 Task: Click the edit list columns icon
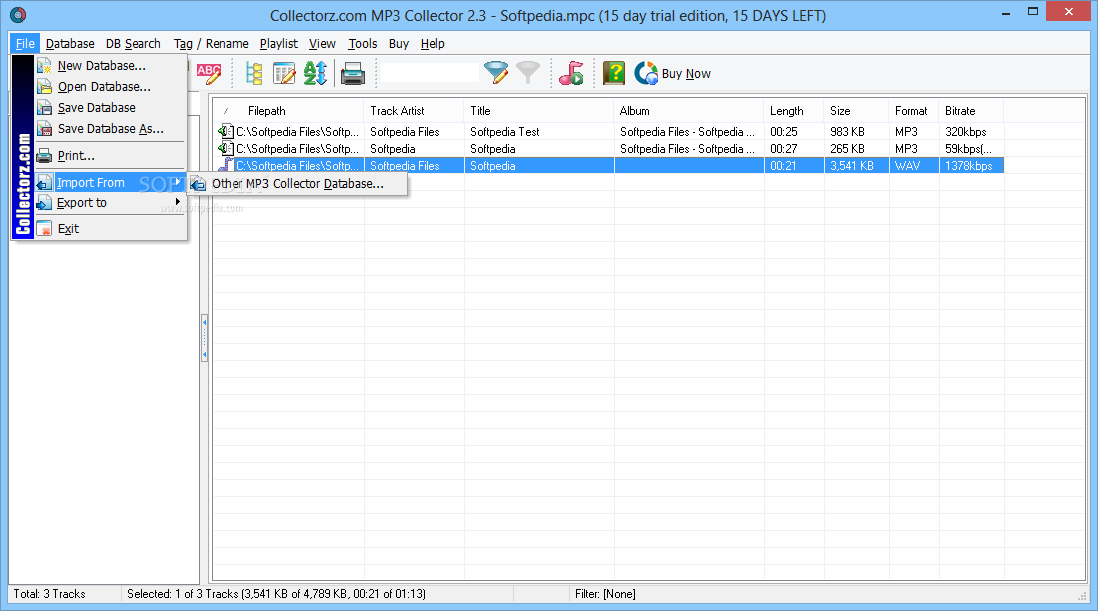[284, 73]
